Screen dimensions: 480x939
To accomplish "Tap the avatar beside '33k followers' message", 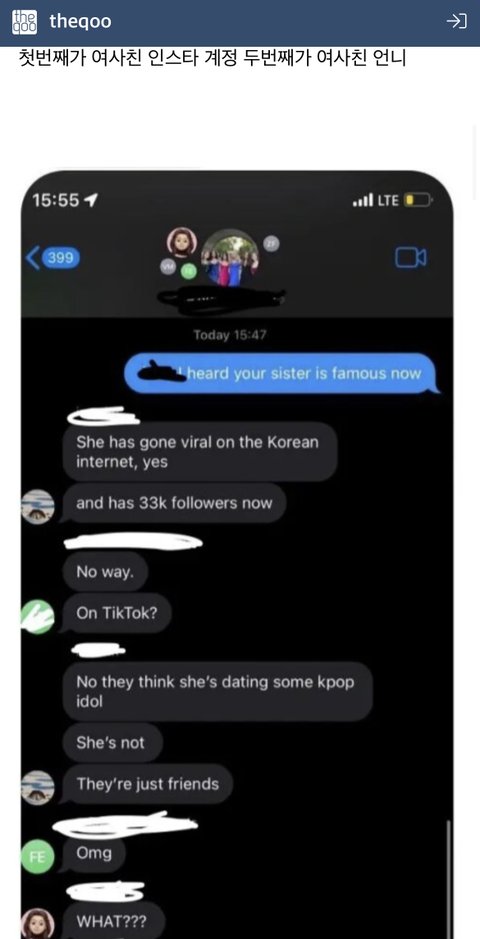I will pos(38,506).
